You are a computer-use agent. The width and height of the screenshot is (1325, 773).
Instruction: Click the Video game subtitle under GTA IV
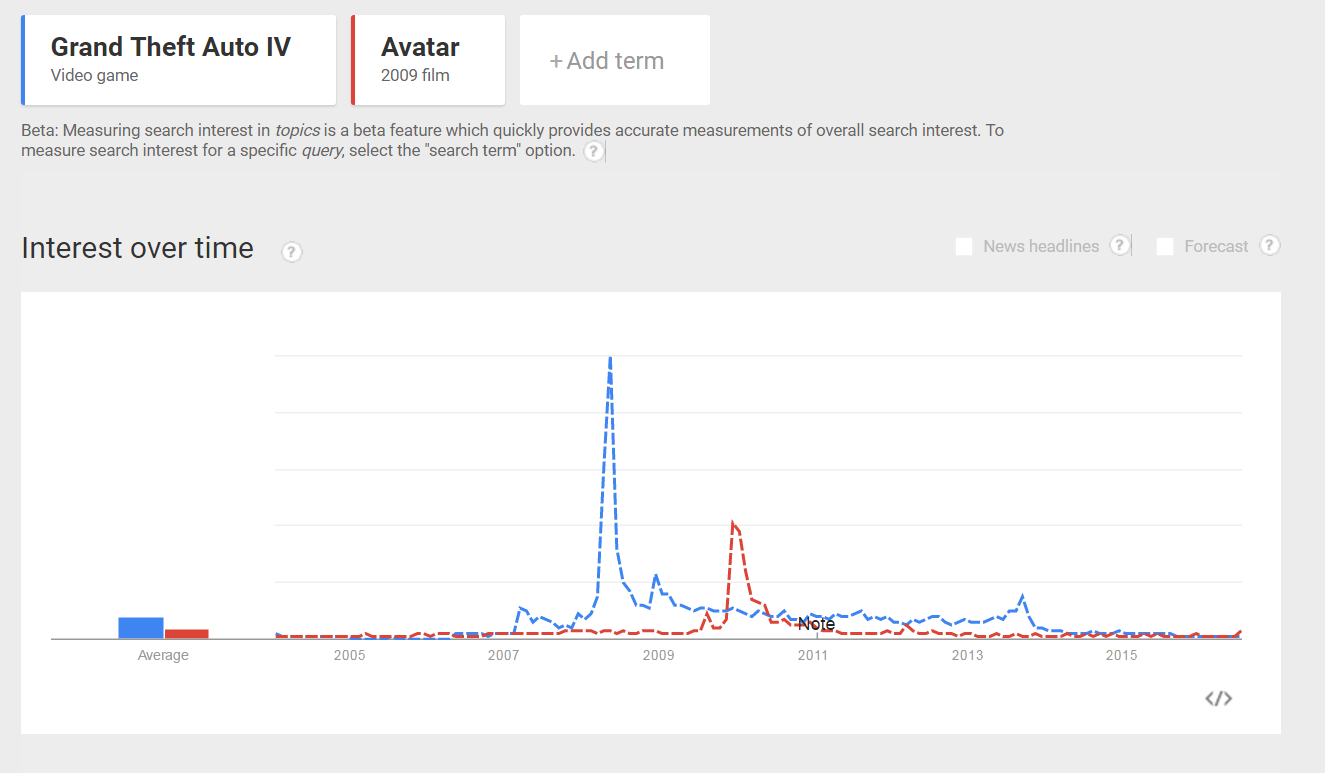[x=95, y=75]
